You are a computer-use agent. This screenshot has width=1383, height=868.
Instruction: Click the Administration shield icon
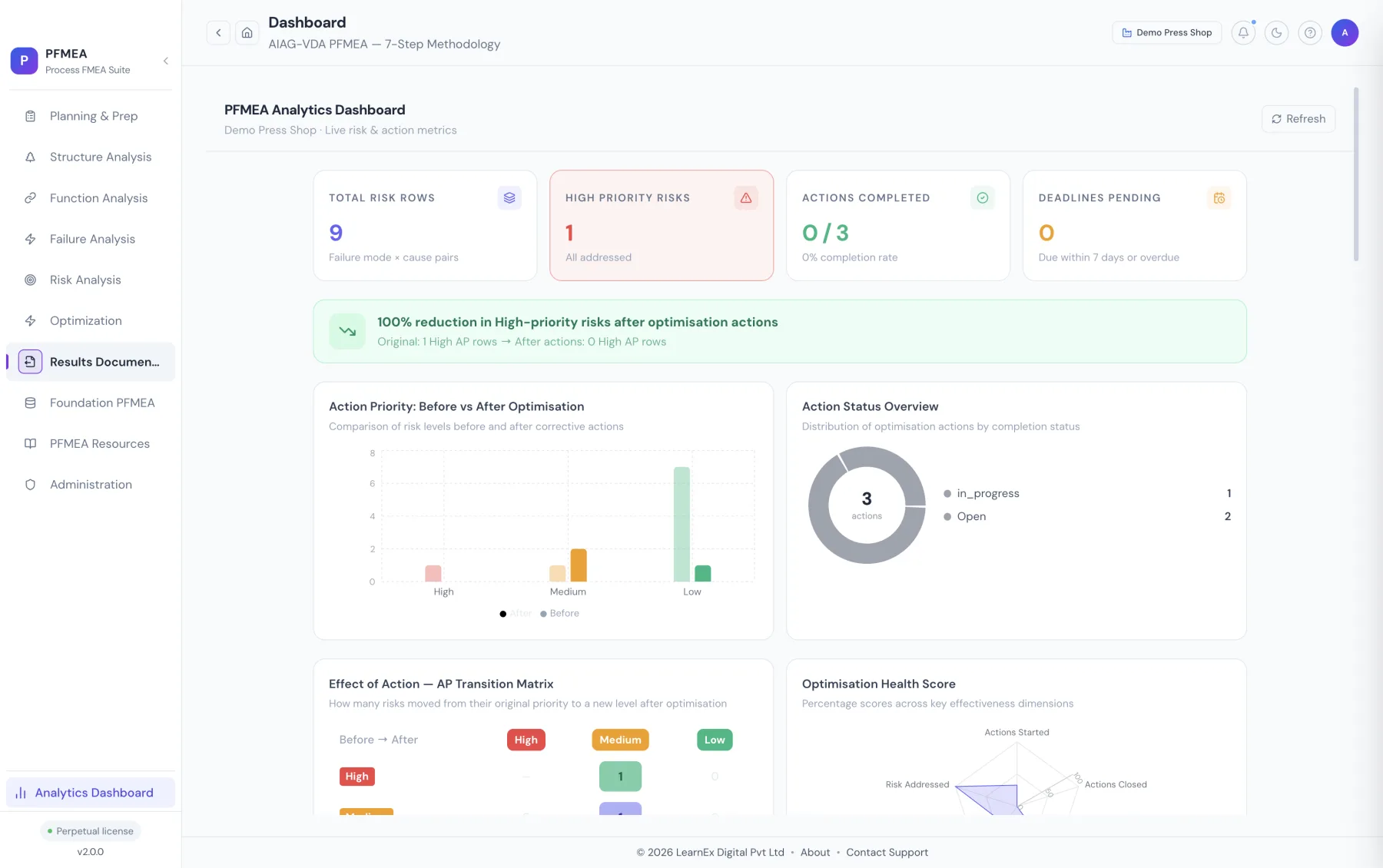(x=31, y=485)
